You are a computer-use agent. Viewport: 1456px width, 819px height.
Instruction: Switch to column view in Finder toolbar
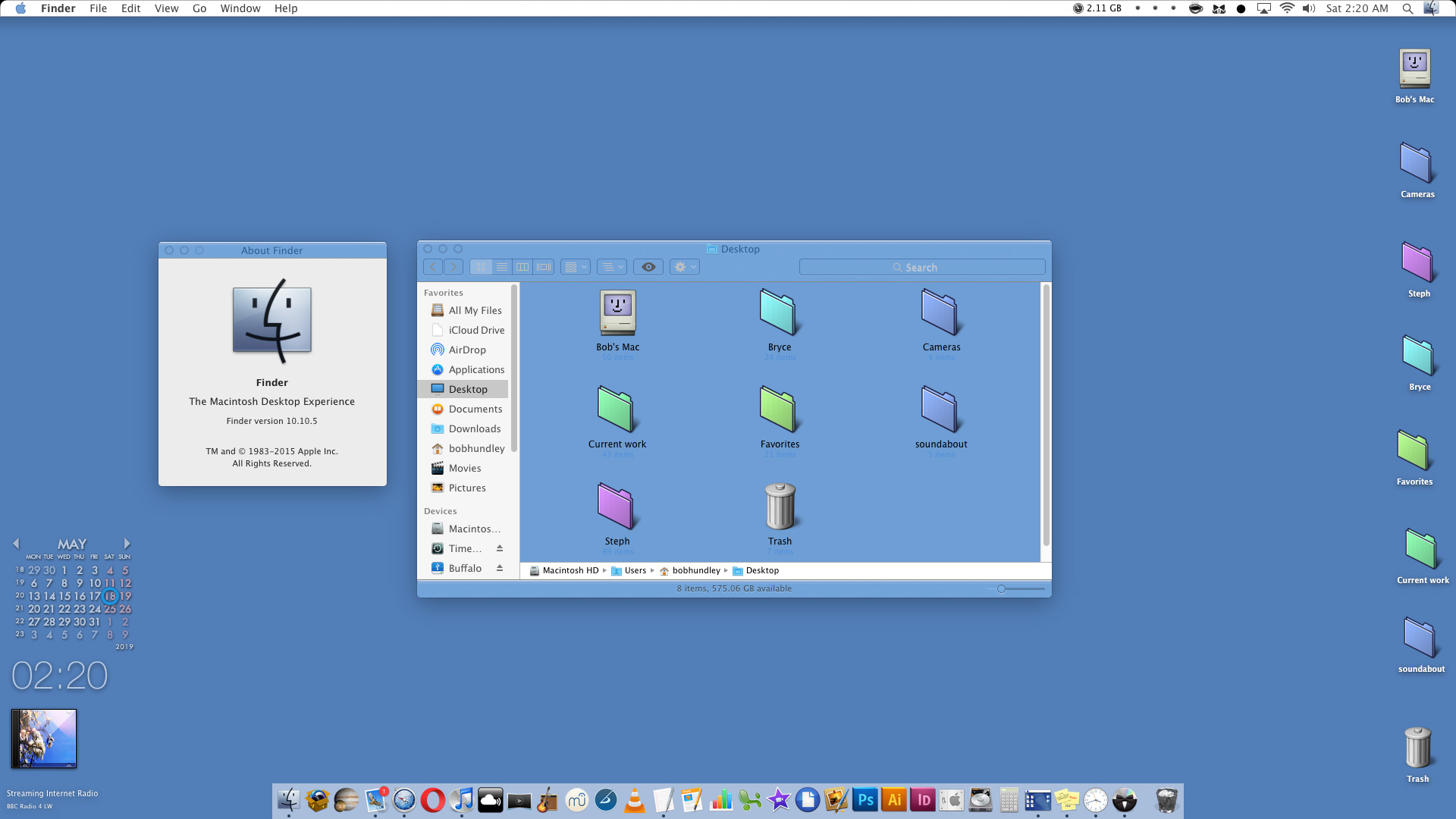(522, 267)
